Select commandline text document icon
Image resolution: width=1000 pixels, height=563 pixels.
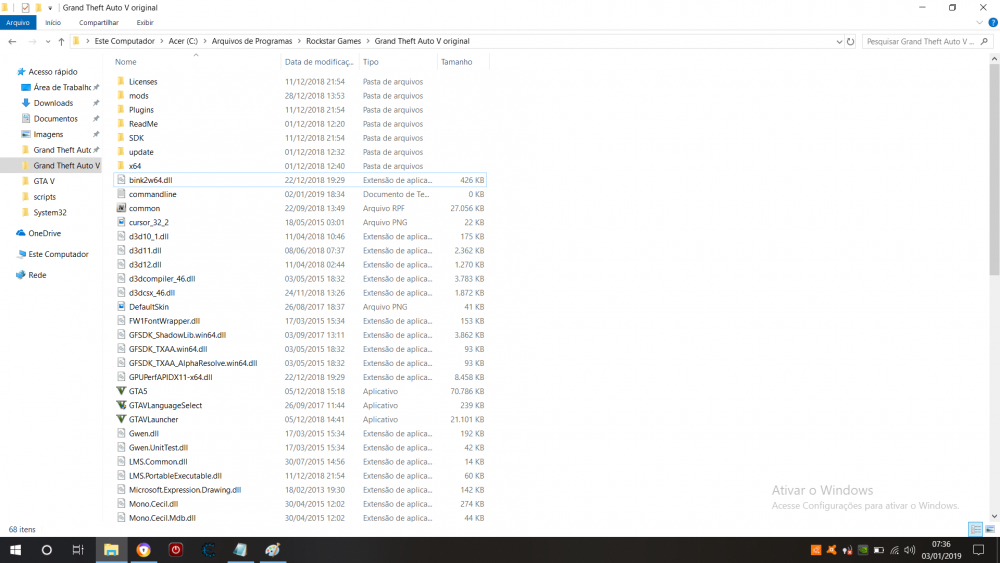coord(121,194)
